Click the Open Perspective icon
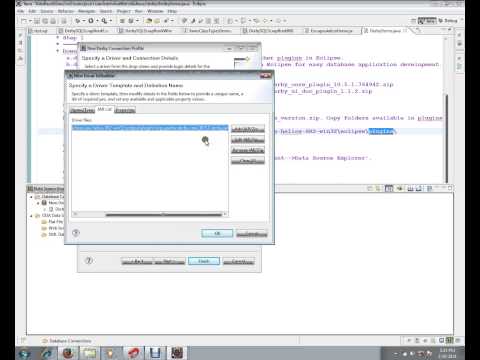The height and width of the screenshot is (360, 480). coord(413,21)
